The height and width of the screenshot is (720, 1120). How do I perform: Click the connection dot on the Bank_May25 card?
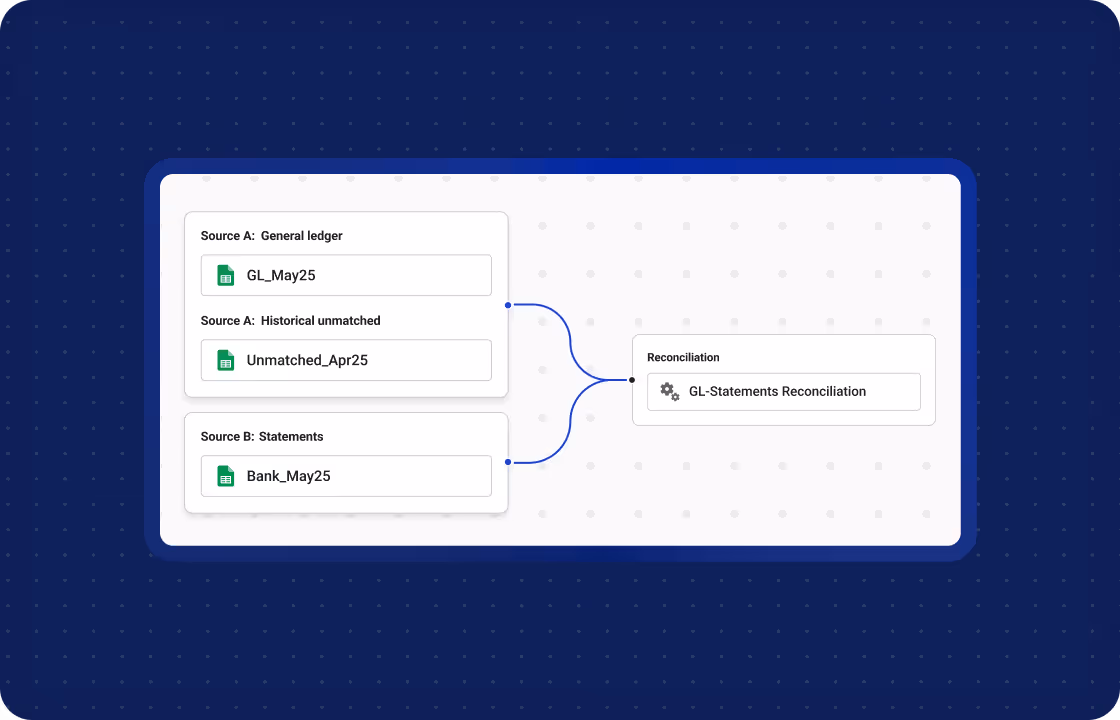[x=510, y=462]
